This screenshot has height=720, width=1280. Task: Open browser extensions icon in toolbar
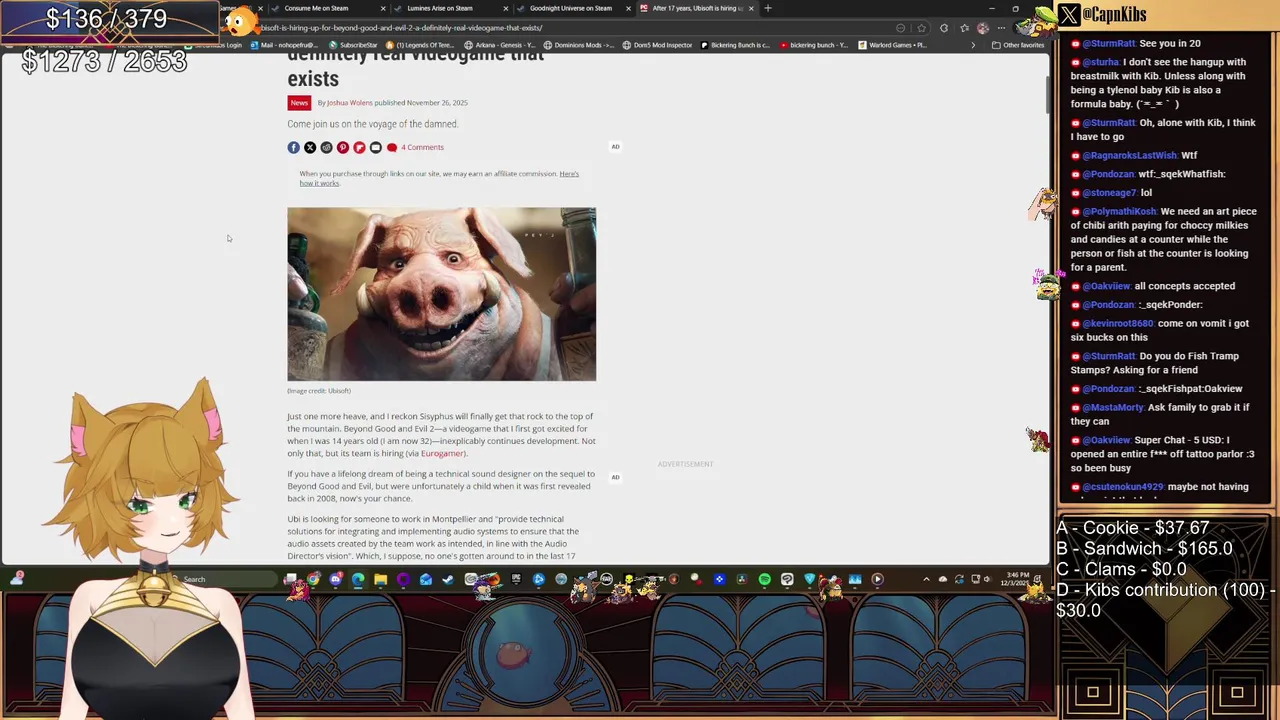tap(944, 28)
